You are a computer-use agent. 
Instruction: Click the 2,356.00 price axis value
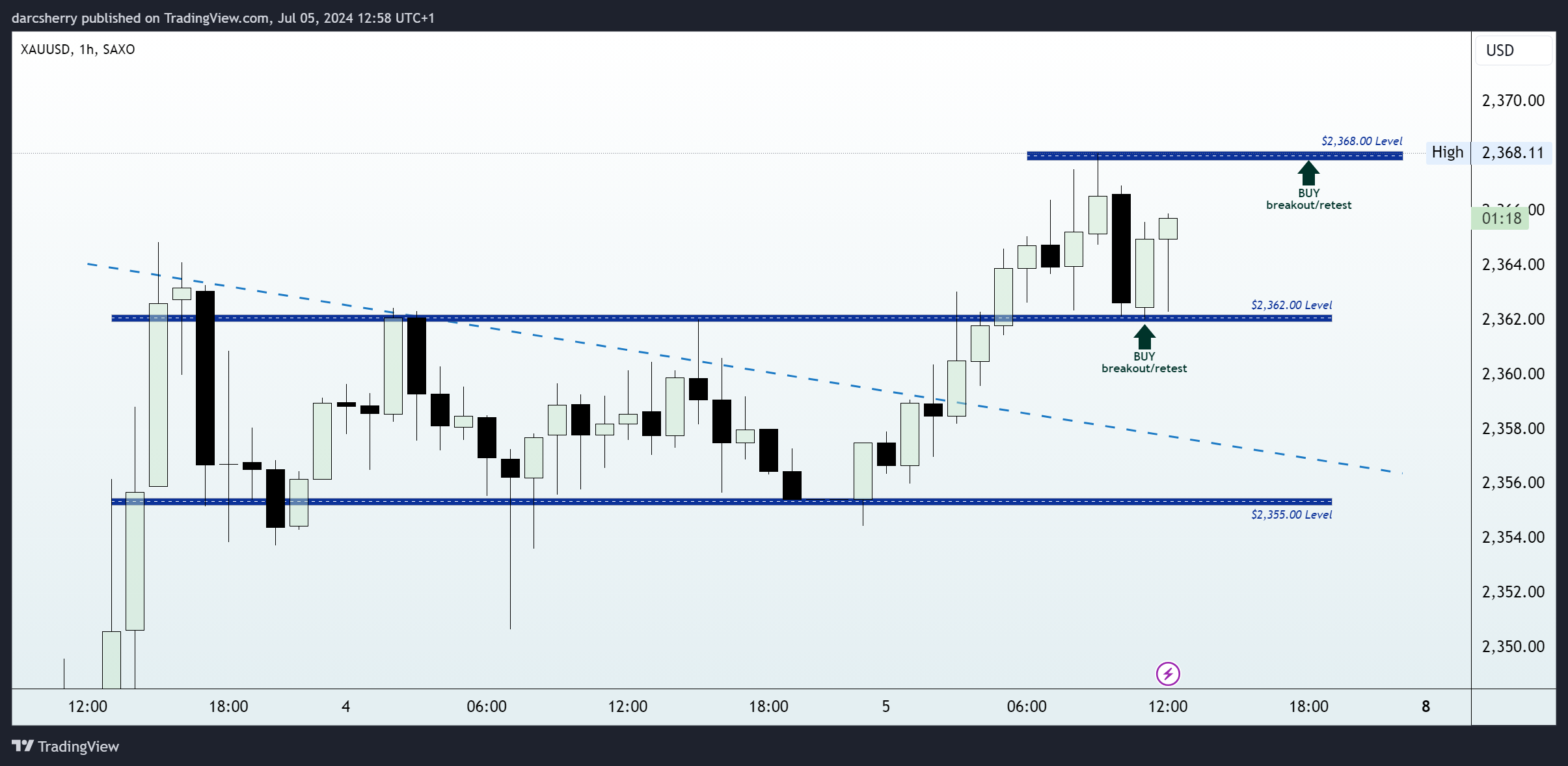click(x=1513, y=482)
